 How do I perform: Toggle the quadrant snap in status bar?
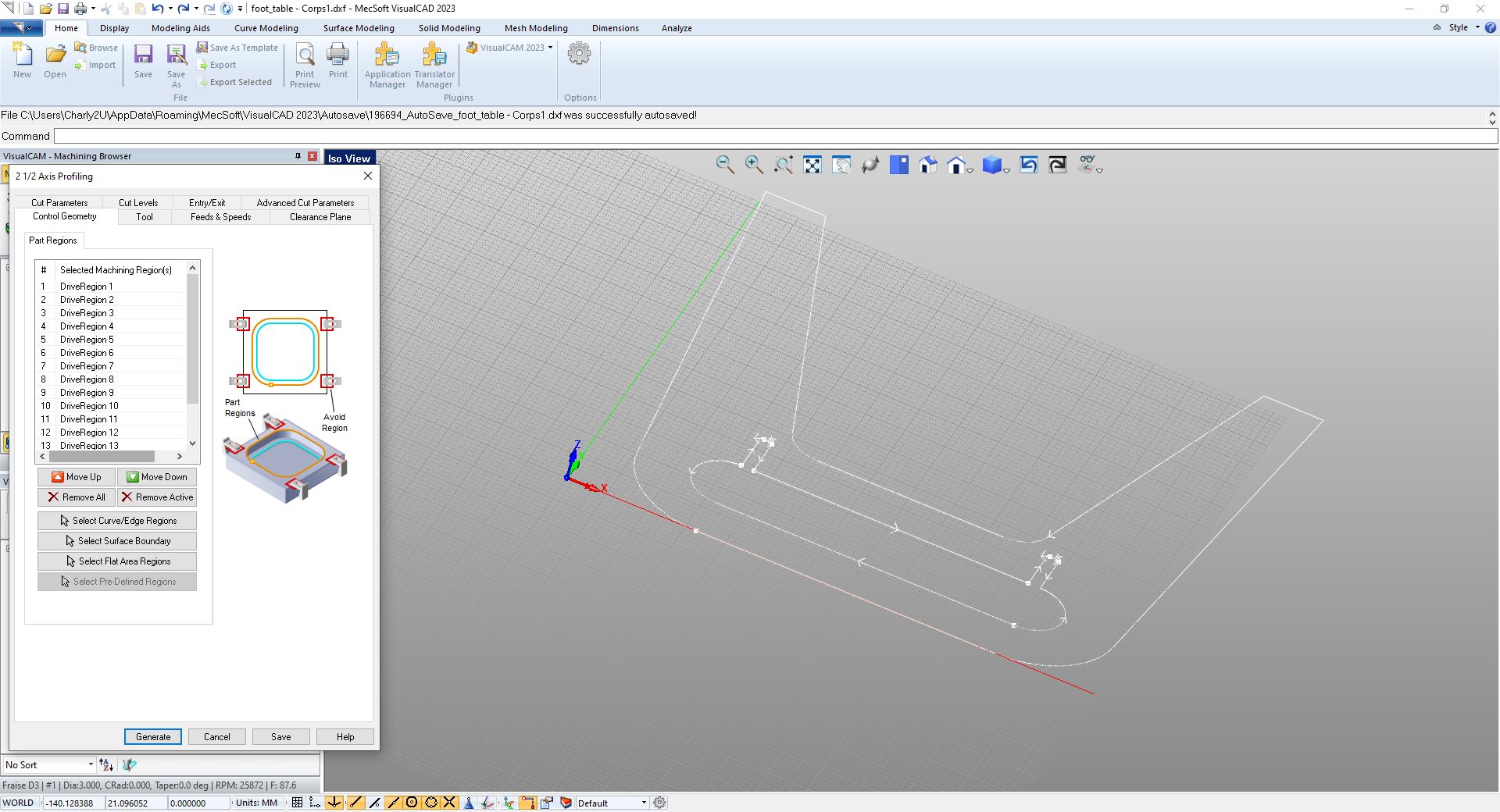[431, 803]
